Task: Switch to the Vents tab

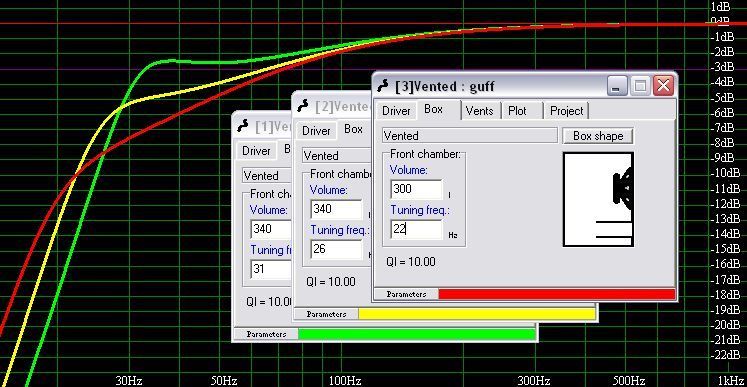Action: pos(479,111)
